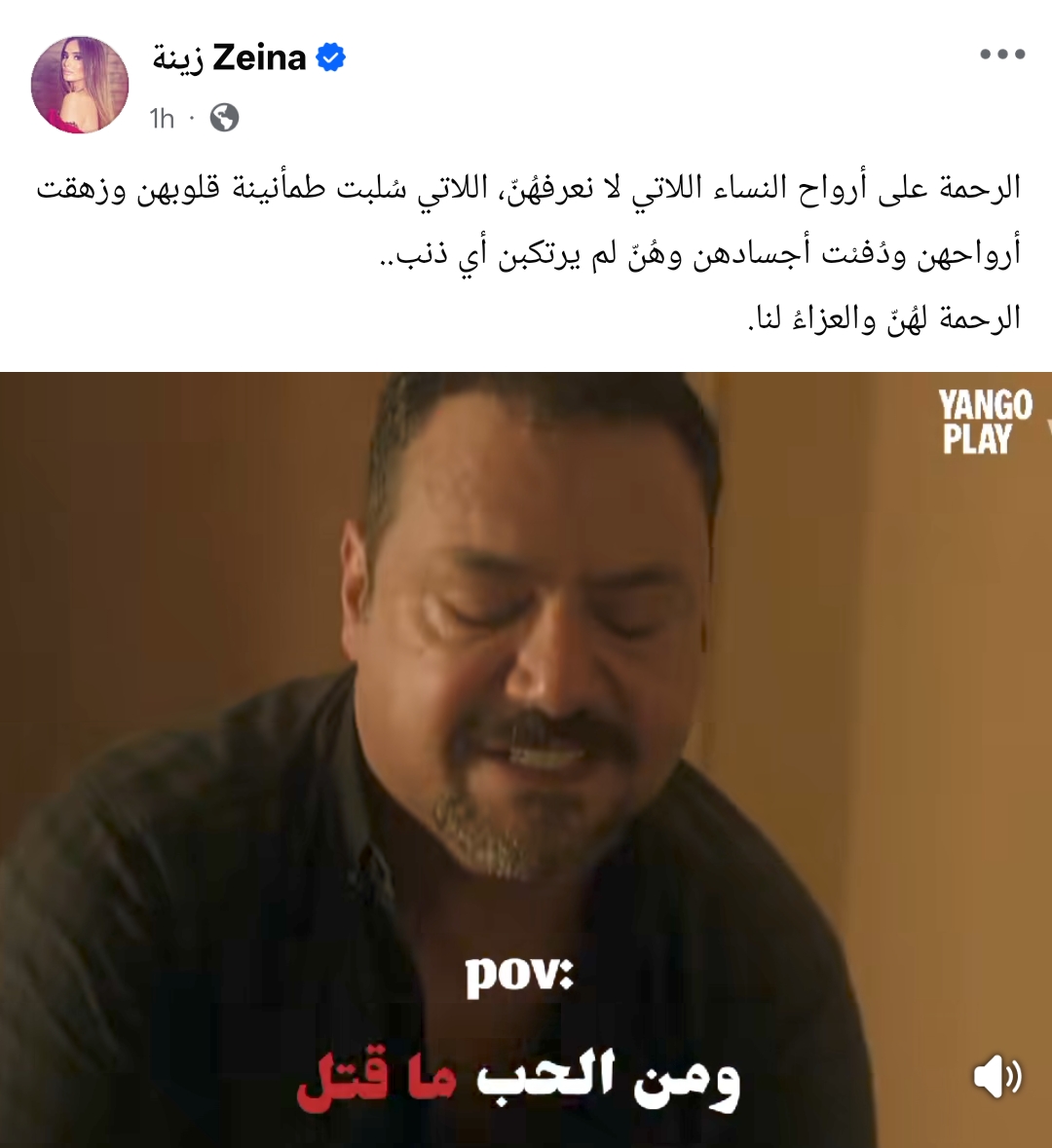The height and width of the screenshot is (1148, 1052).
Task: Click the red words ما قتل in caption
Action: pyautogui.click(x=377, y=1080)
